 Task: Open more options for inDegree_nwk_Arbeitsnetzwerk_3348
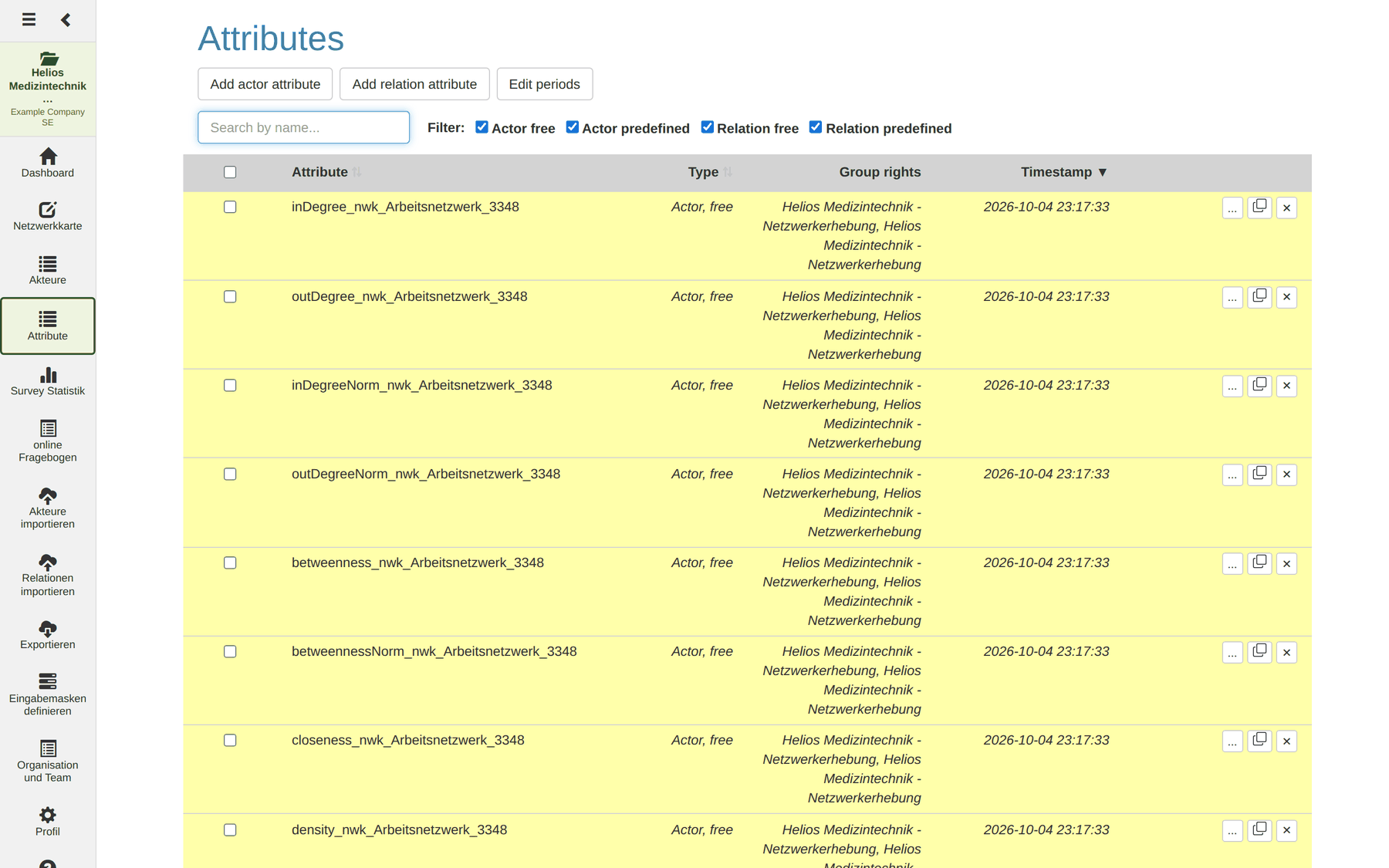[x=1232, y=208]
